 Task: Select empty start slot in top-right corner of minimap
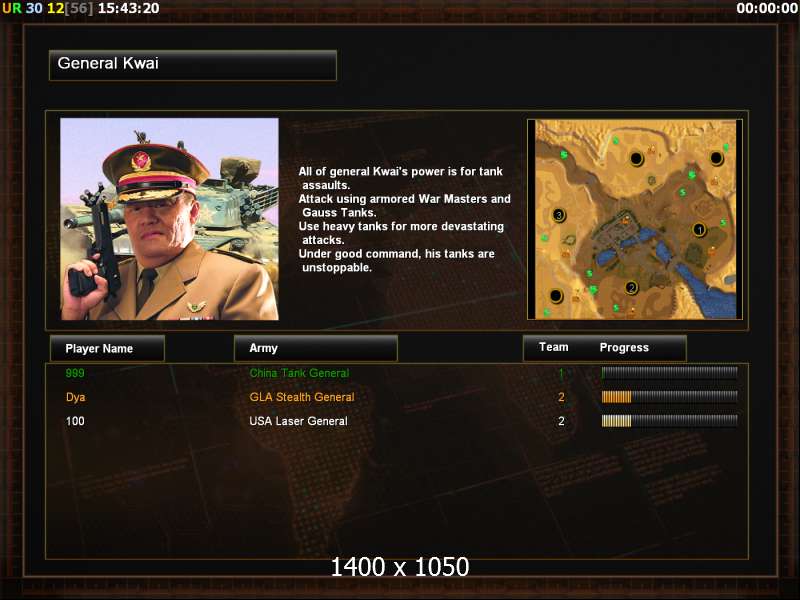coord(716,159)
